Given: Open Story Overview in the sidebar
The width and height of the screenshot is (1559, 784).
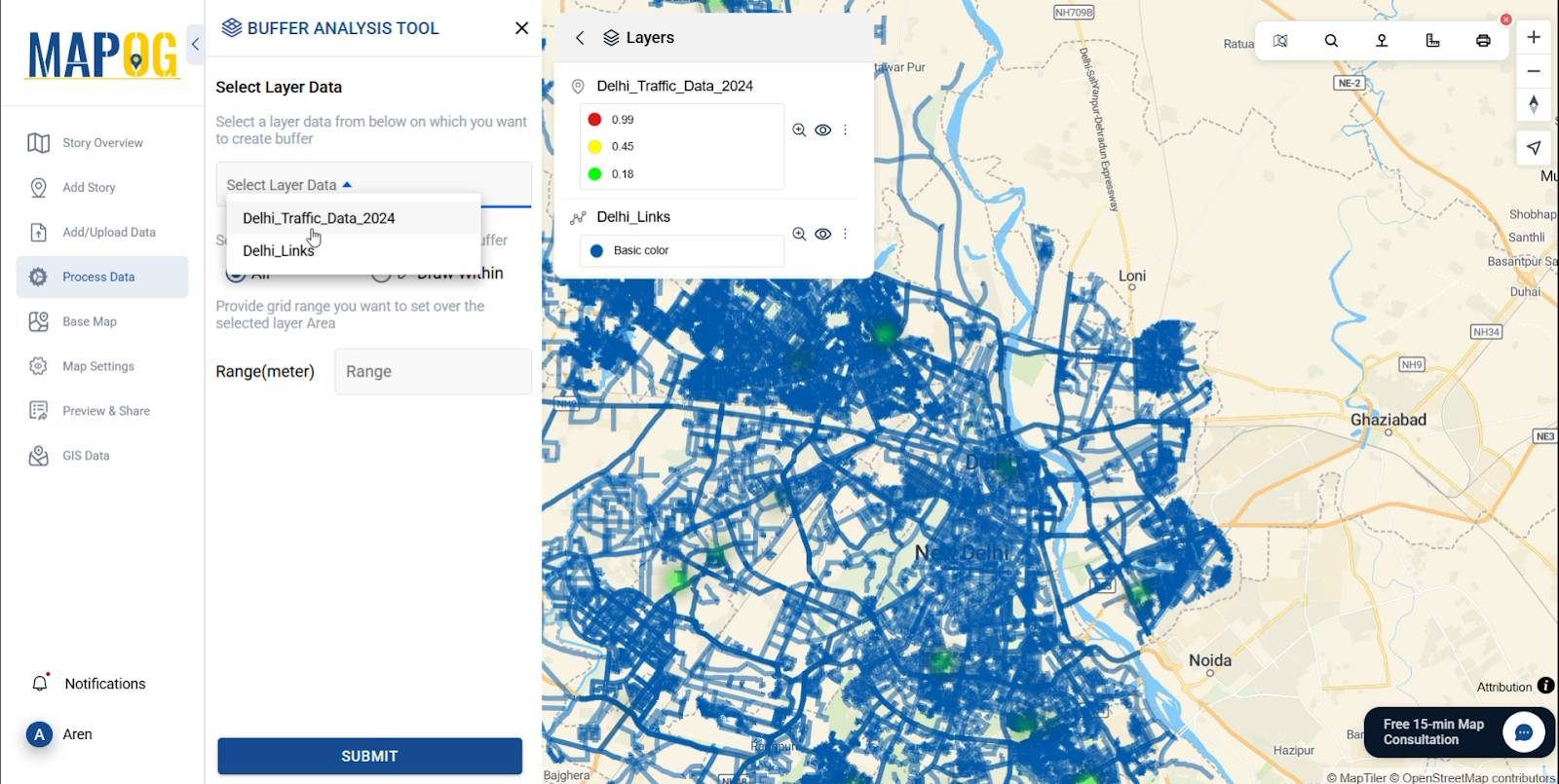Looking at the screenshot, I should click(x=102, y=143).
